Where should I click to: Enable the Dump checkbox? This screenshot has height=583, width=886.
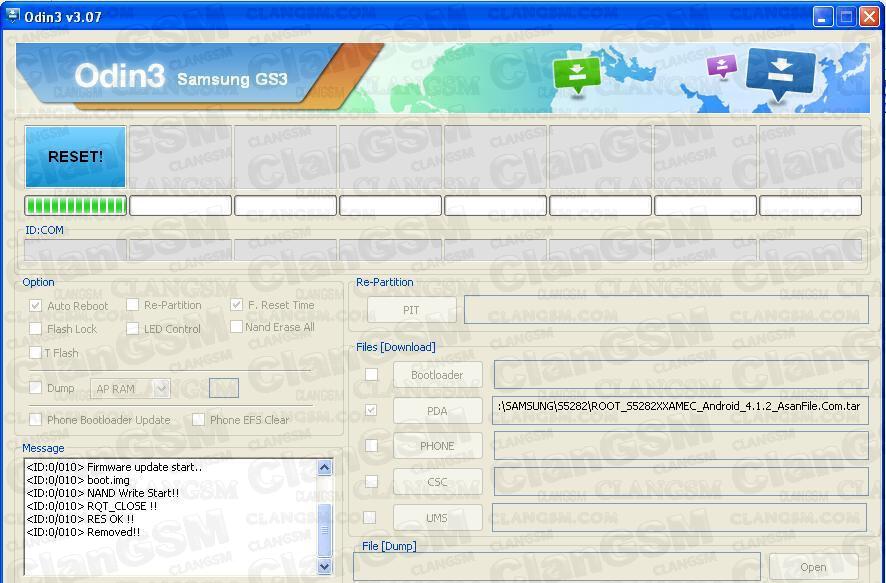35,388
